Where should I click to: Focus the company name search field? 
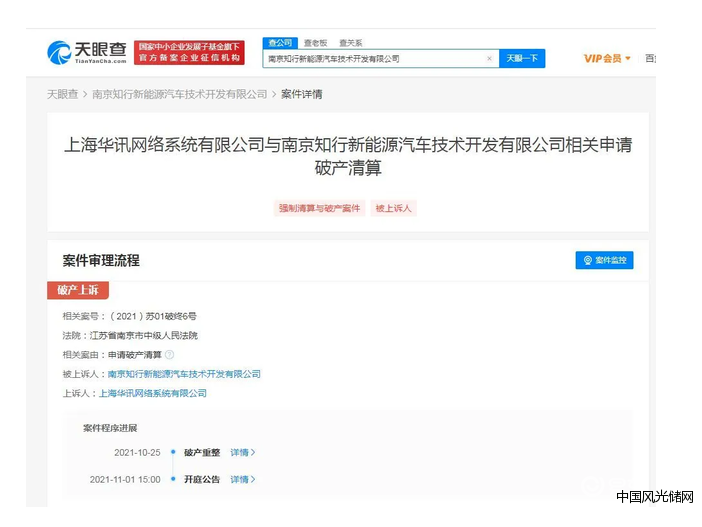(381, 59)
